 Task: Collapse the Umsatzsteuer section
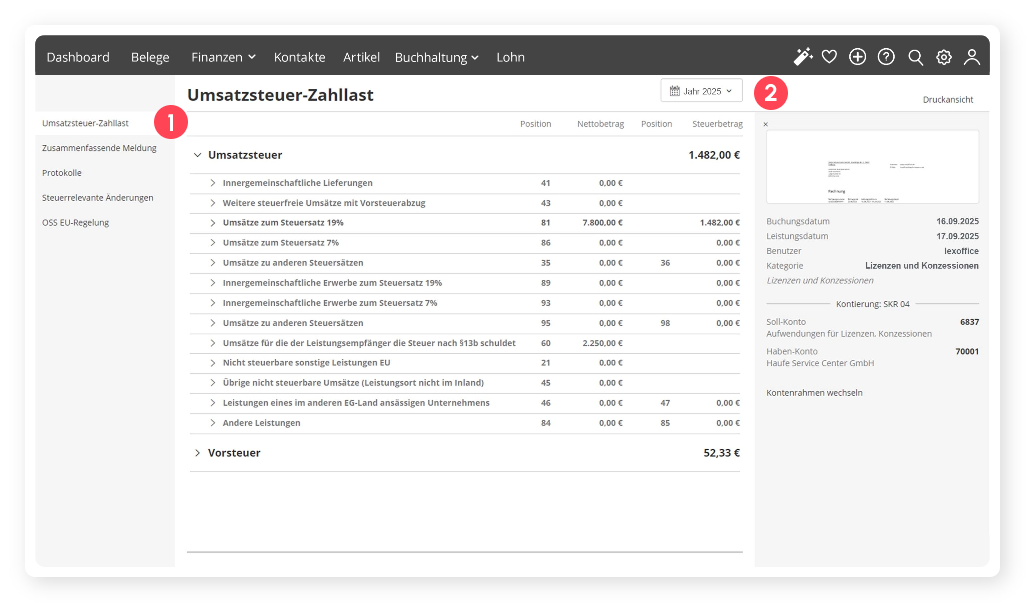click(x=196, y=155)
